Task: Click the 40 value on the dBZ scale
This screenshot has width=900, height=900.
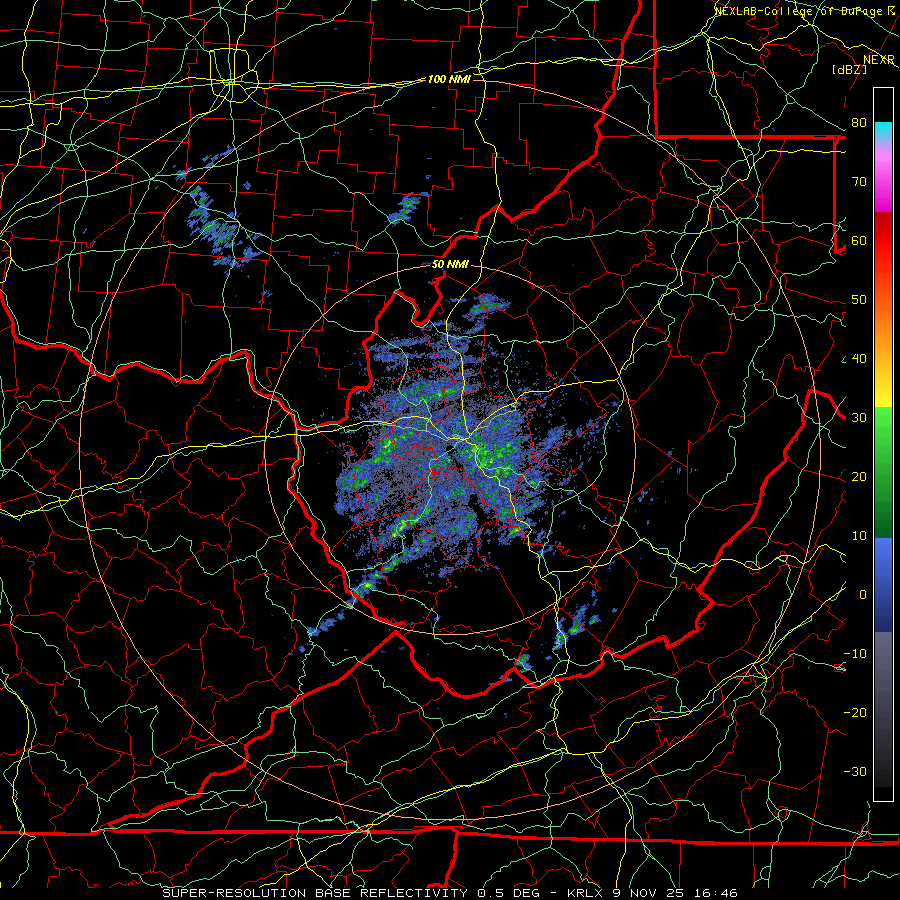Action: (859, 359)
